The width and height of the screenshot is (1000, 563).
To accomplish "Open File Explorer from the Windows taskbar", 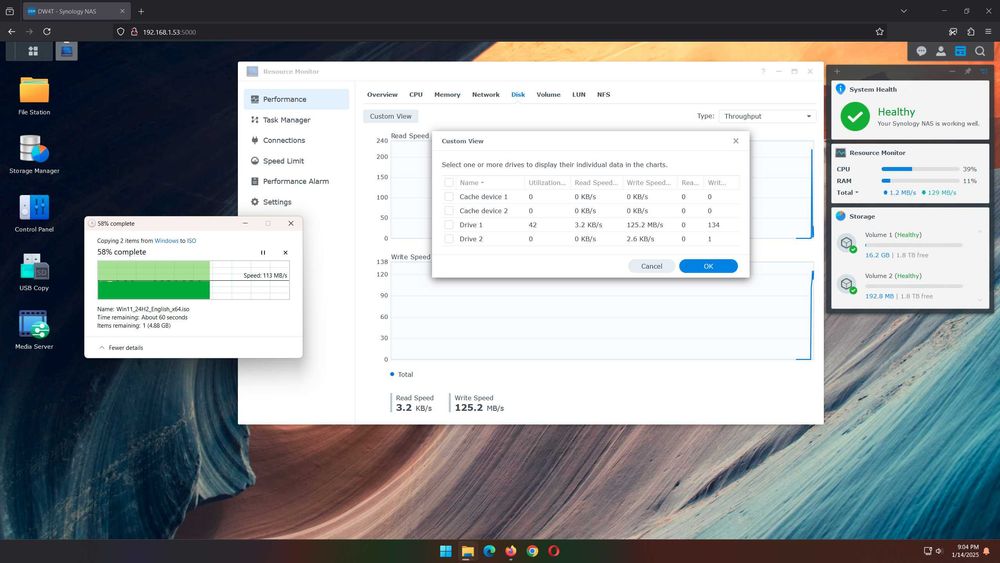I will tap(467, 551).
